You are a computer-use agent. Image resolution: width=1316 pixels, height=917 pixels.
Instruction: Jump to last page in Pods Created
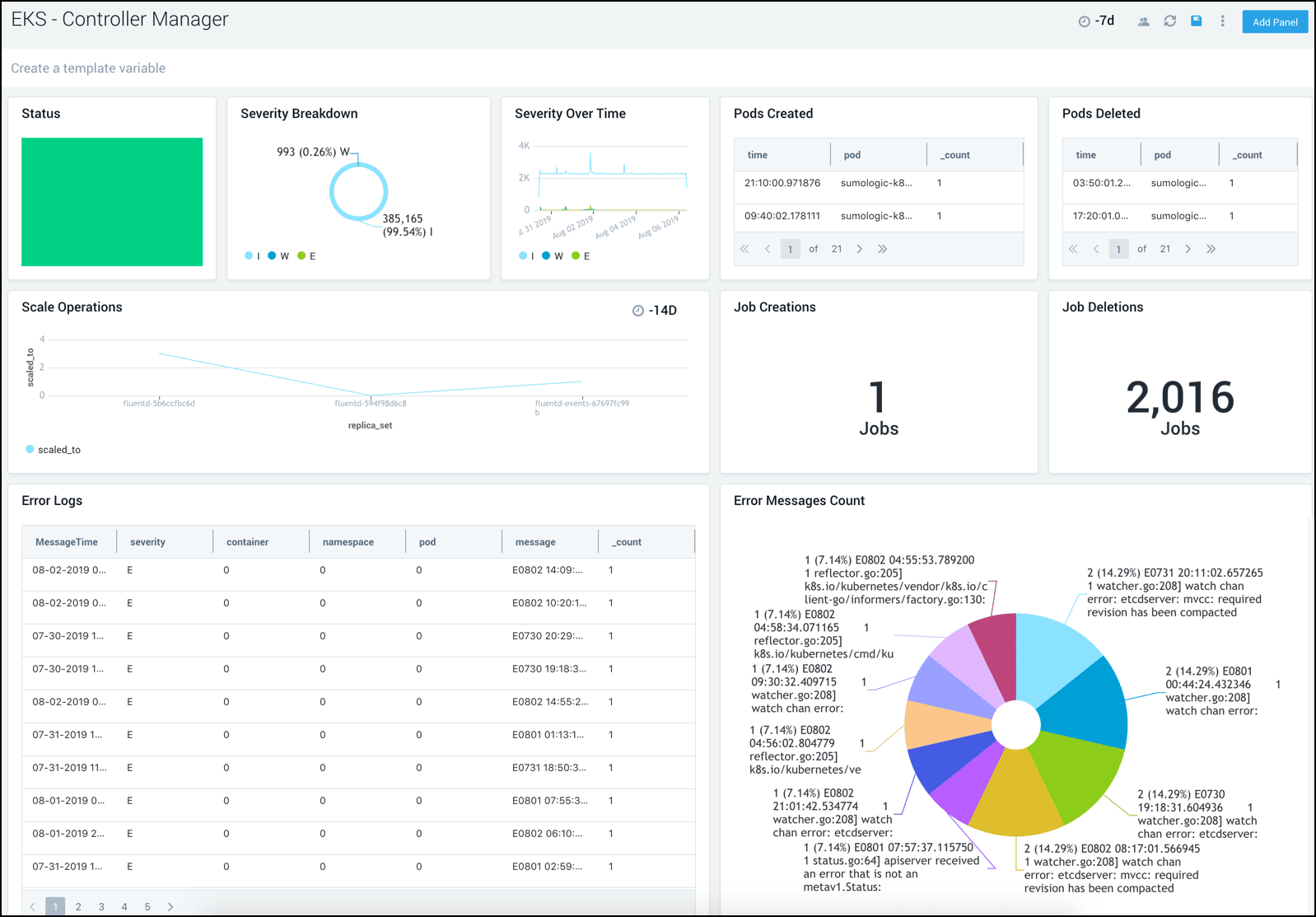pos(882,249)
